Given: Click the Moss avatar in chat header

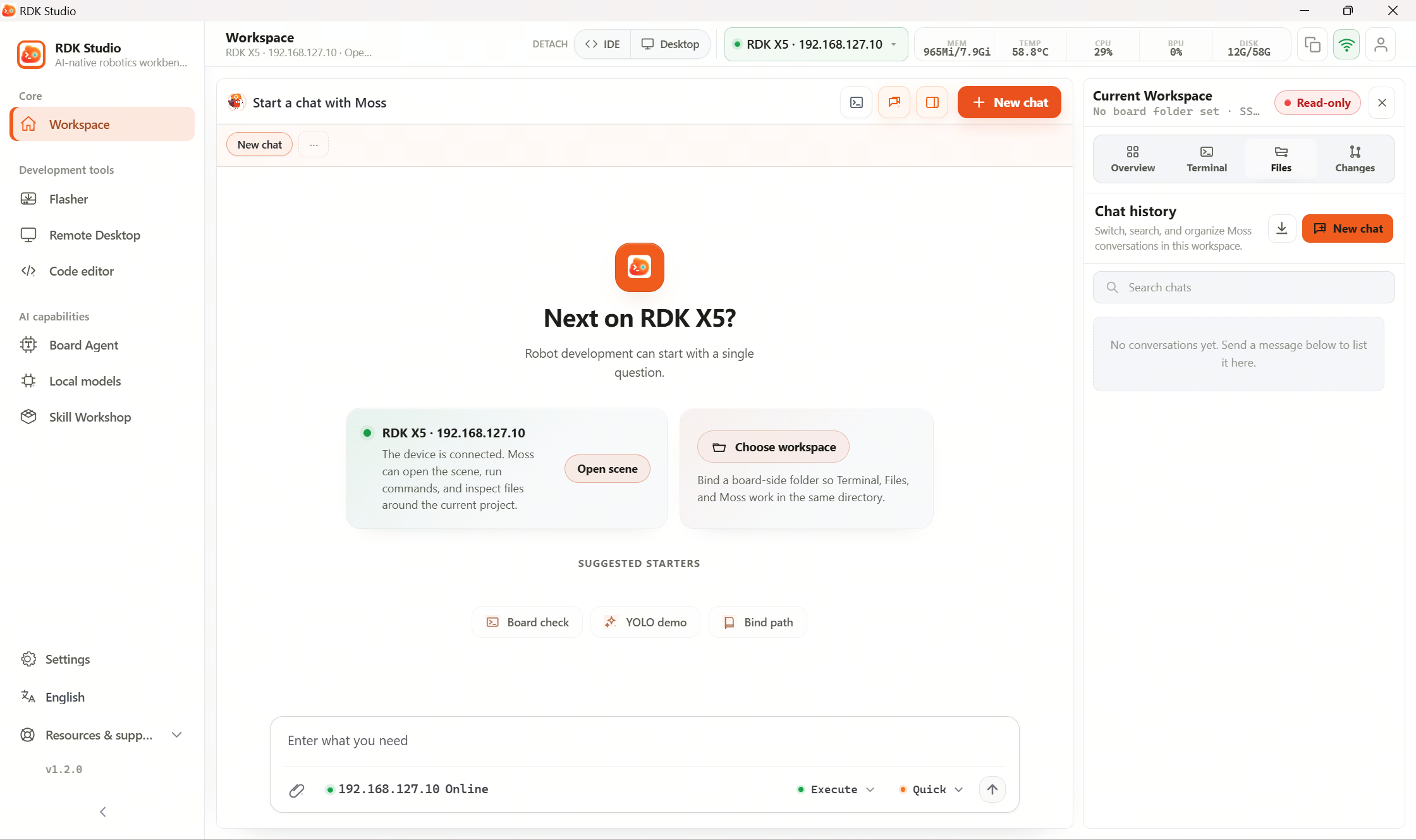Looking at the screenshot, I should [236, 102].
